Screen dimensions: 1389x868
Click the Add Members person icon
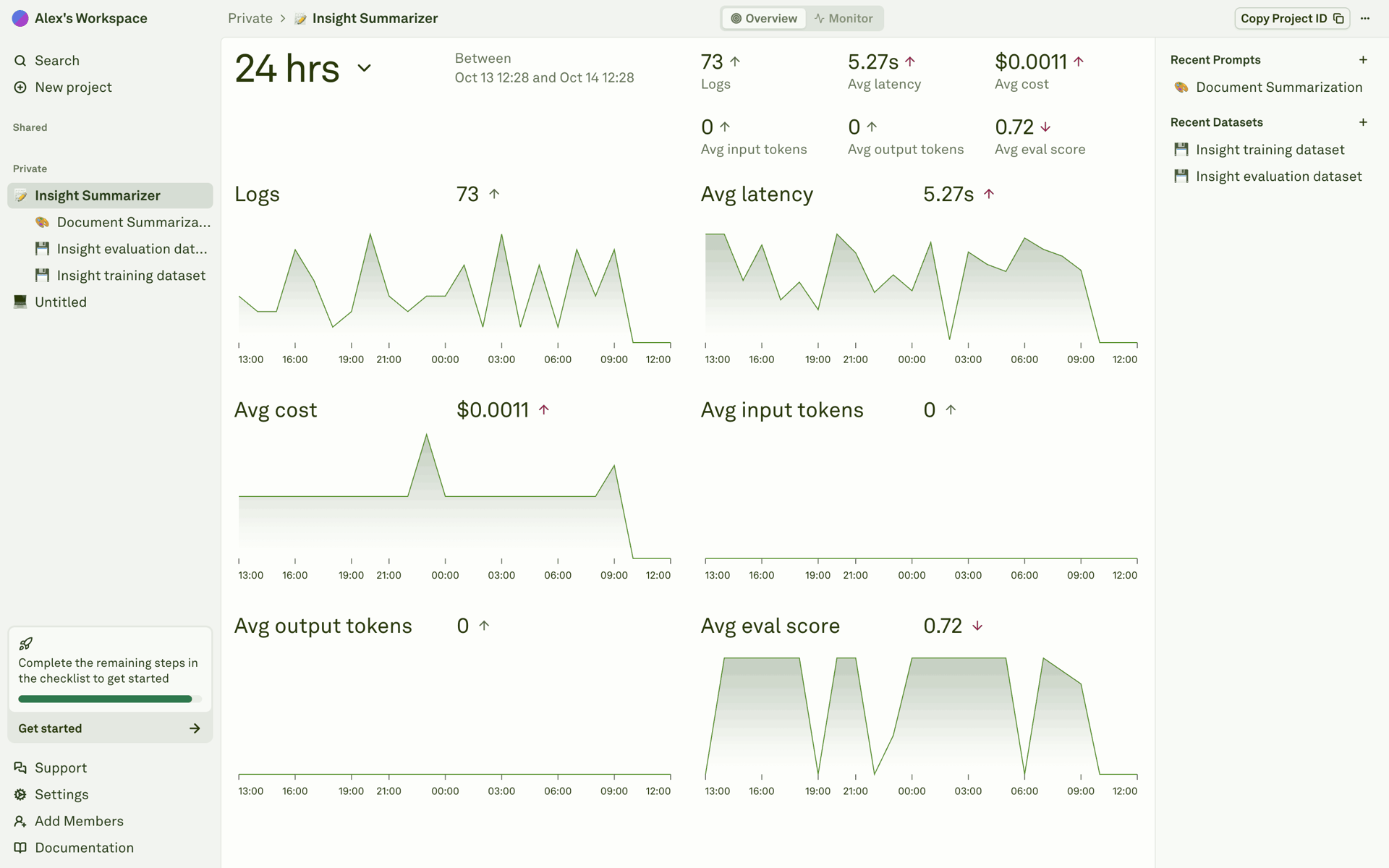click(20, 822)
